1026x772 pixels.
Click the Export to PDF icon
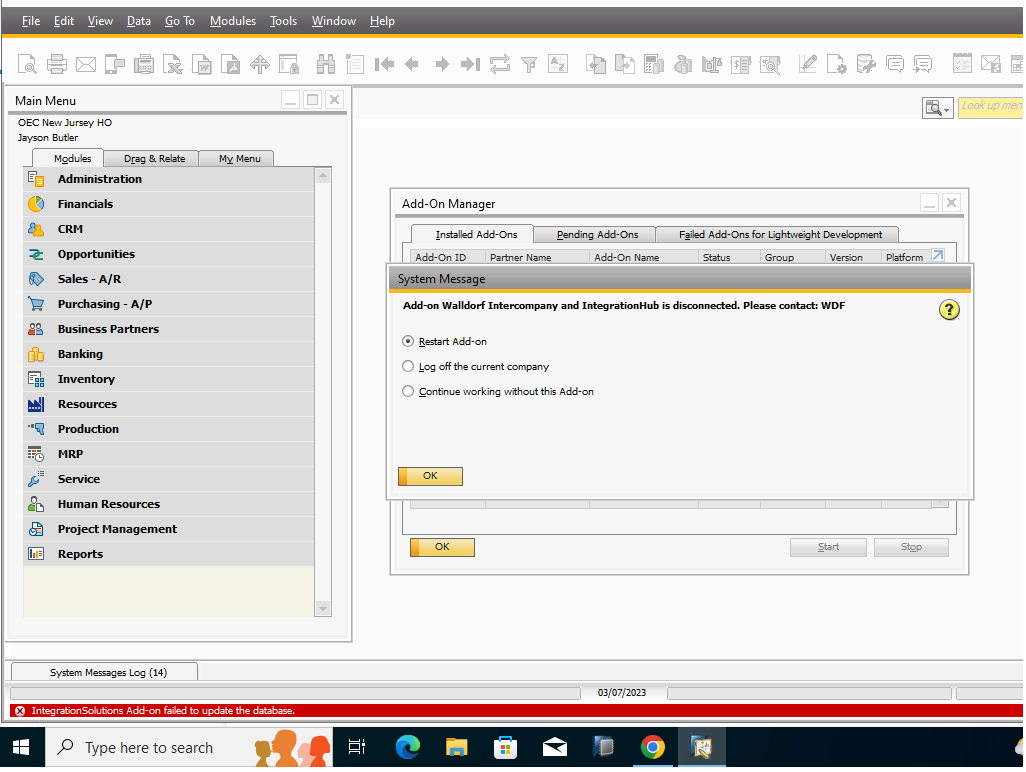(231, 64)
